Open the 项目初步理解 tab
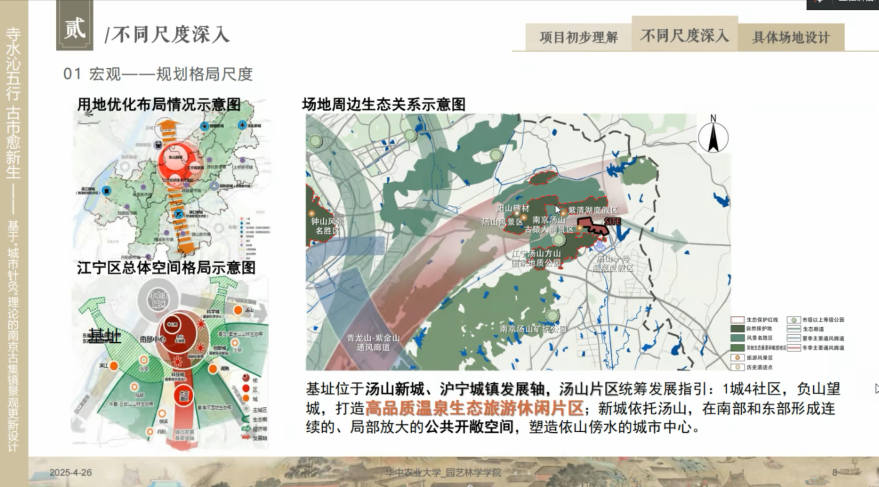 pyautogui.click(x=577, y=38)
